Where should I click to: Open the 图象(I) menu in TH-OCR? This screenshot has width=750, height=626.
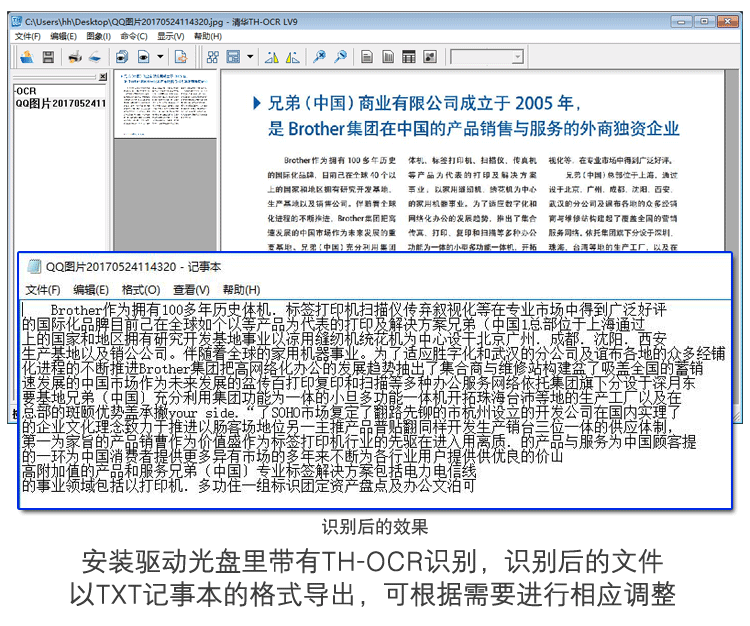click(98, 36)
